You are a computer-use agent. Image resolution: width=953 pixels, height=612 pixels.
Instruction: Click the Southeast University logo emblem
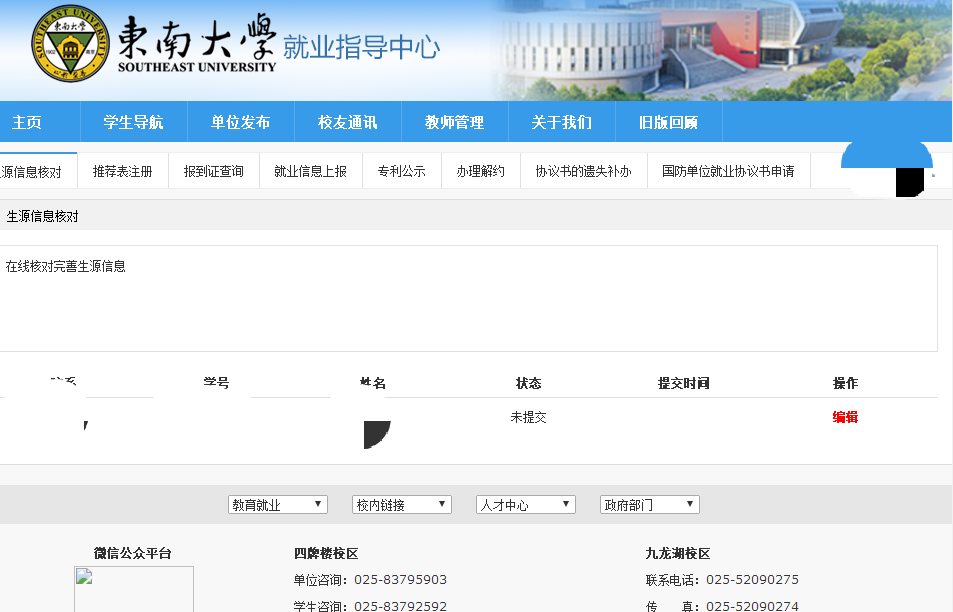(70, 46)
